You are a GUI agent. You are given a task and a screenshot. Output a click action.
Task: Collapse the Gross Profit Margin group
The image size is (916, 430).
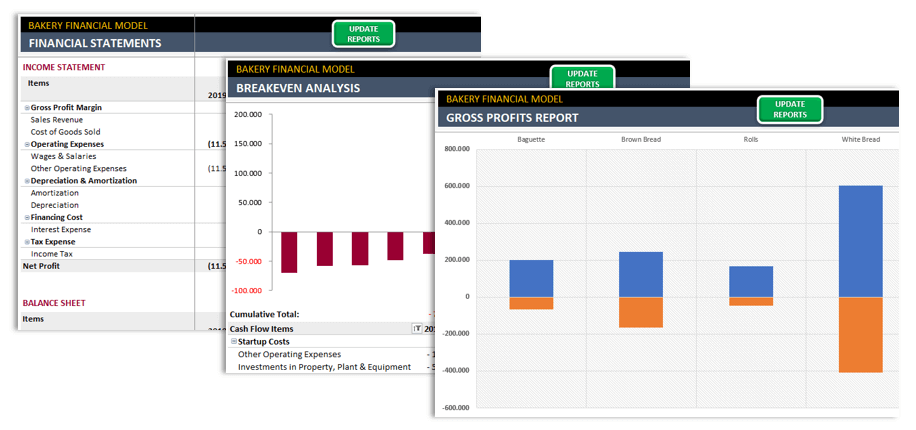pyautogui.click(x=27, y=108)
